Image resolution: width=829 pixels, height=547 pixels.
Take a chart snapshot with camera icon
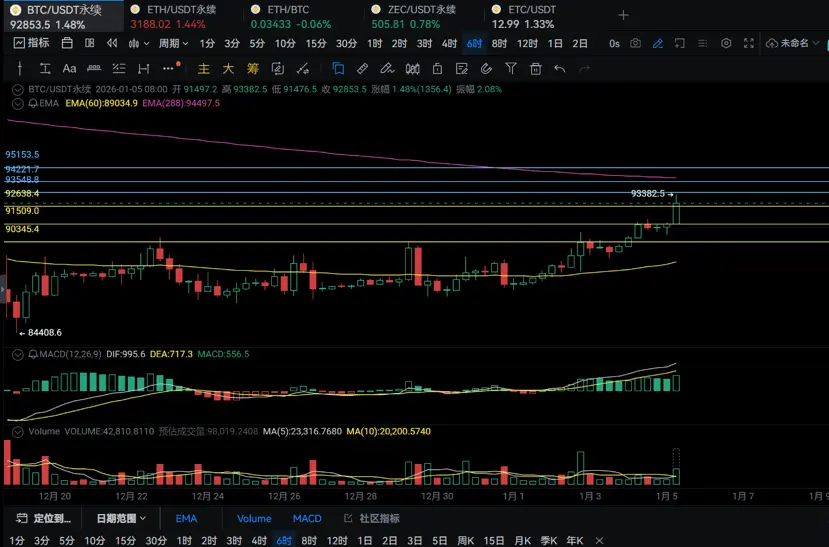635,43
